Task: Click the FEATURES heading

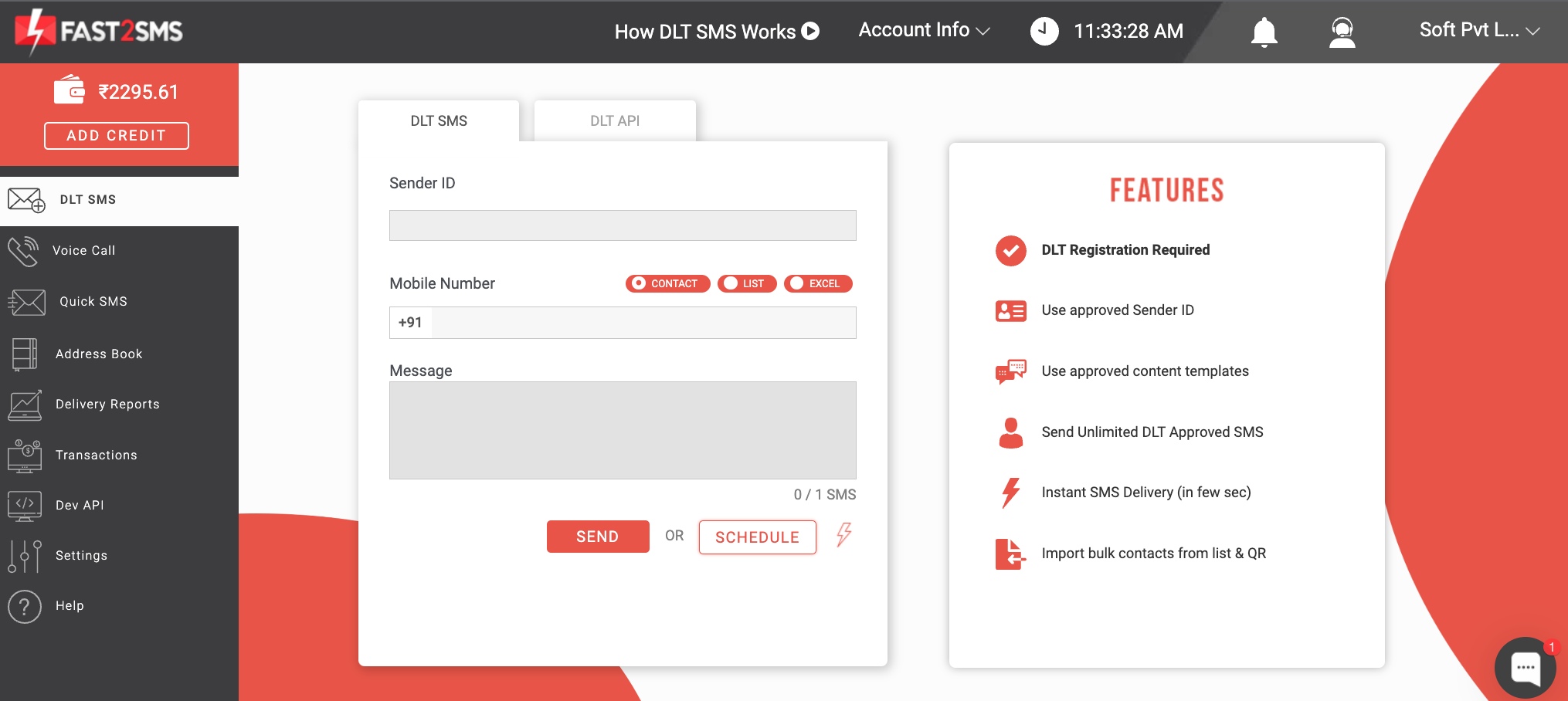Action: pyautogui.click(x=1167, y=191)
